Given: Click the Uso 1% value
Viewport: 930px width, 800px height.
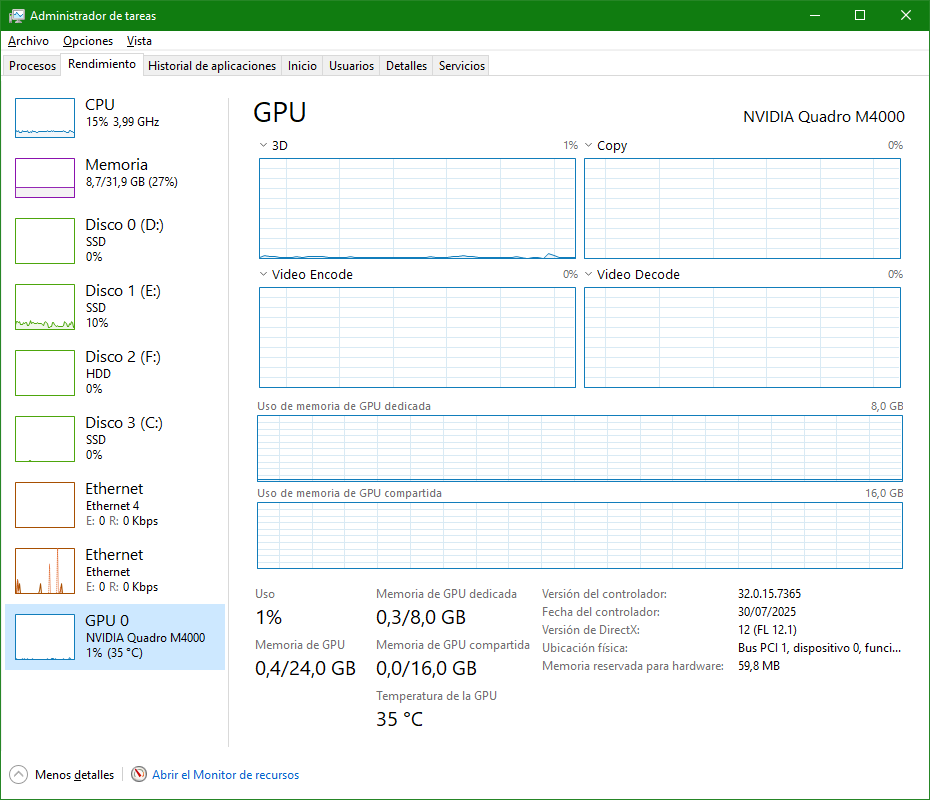Looking at the screenshot, I should click(x=269, y=617).
